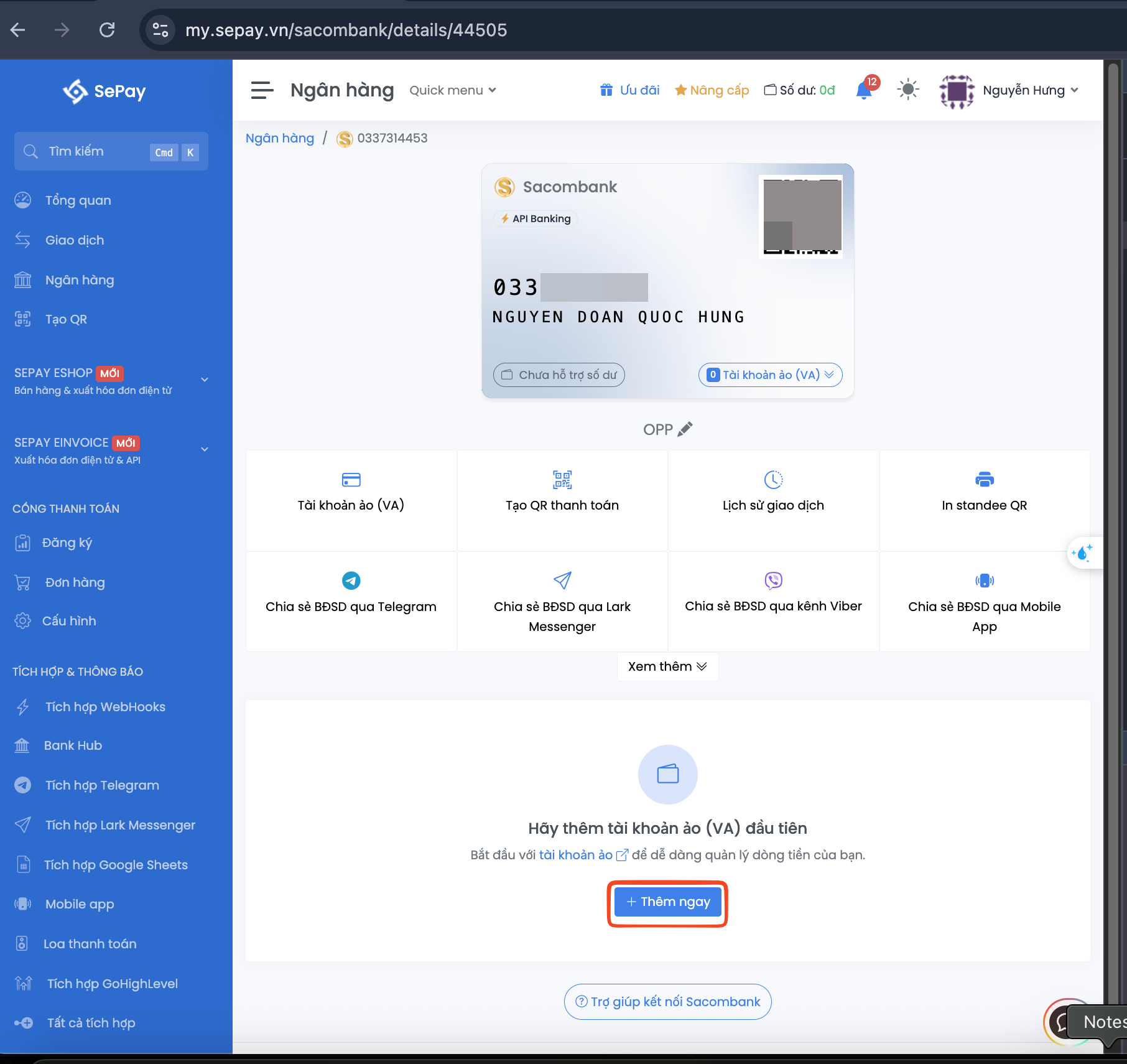1127x1064 pixels.
Task: Toggle the light/dark theme sun icon
Action: tap(907, 90)
